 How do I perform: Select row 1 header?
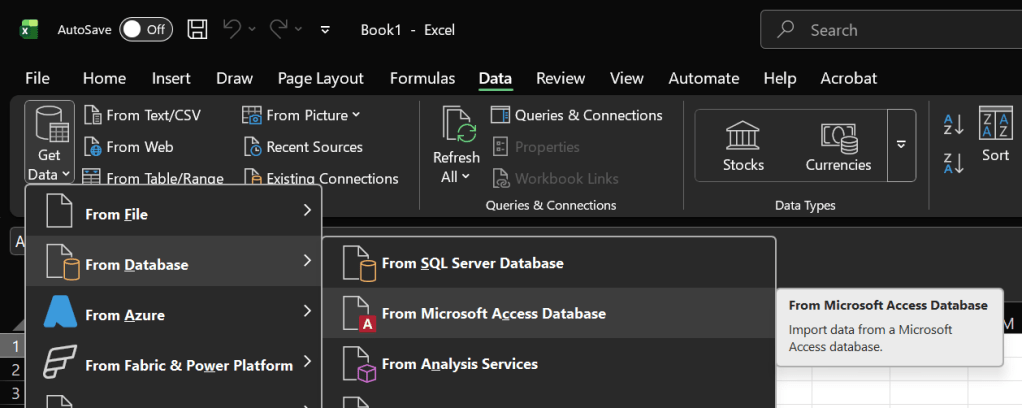click(x=12, y=346)
